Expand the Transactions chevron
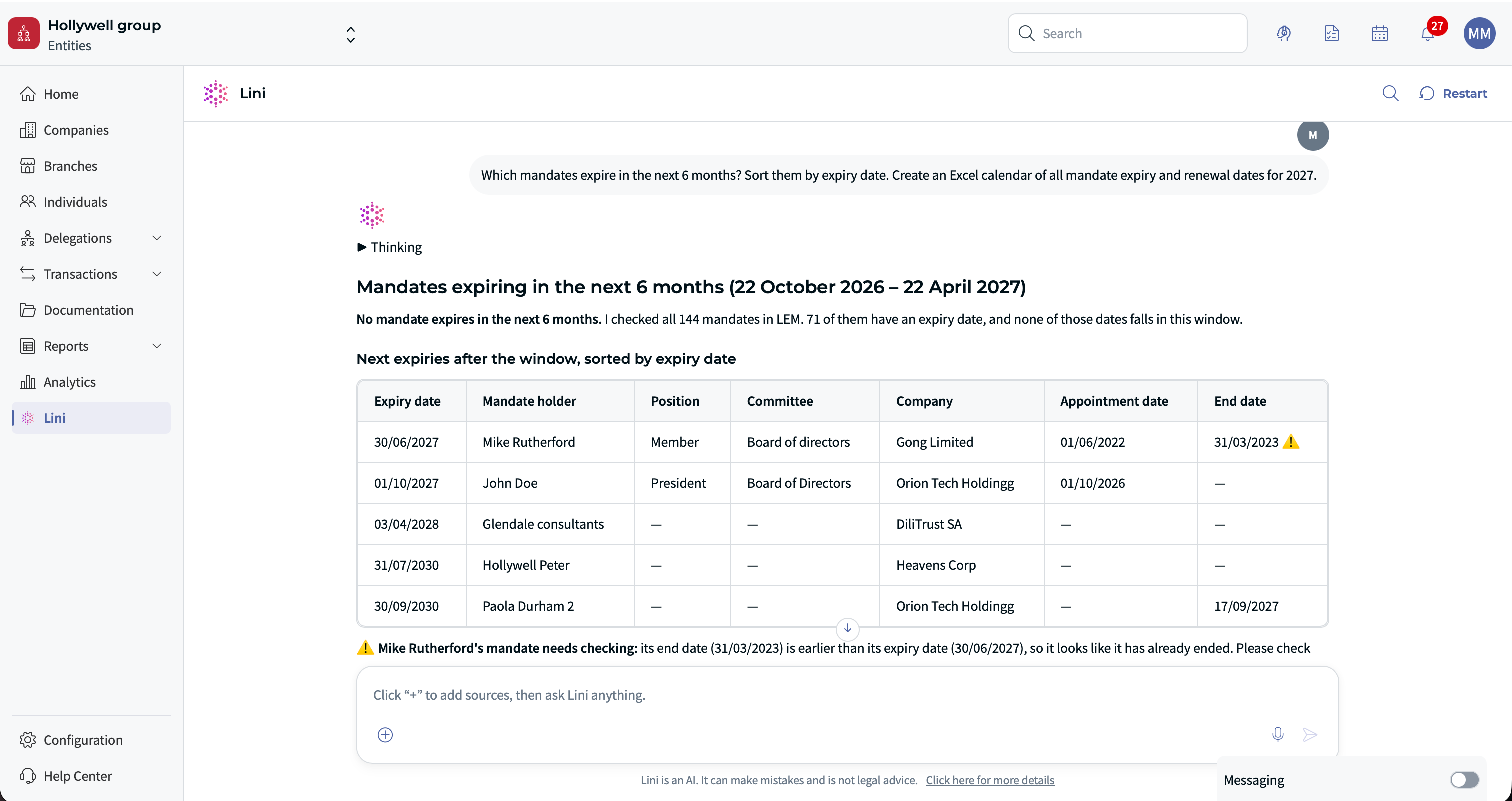 (x=156, y=274)
